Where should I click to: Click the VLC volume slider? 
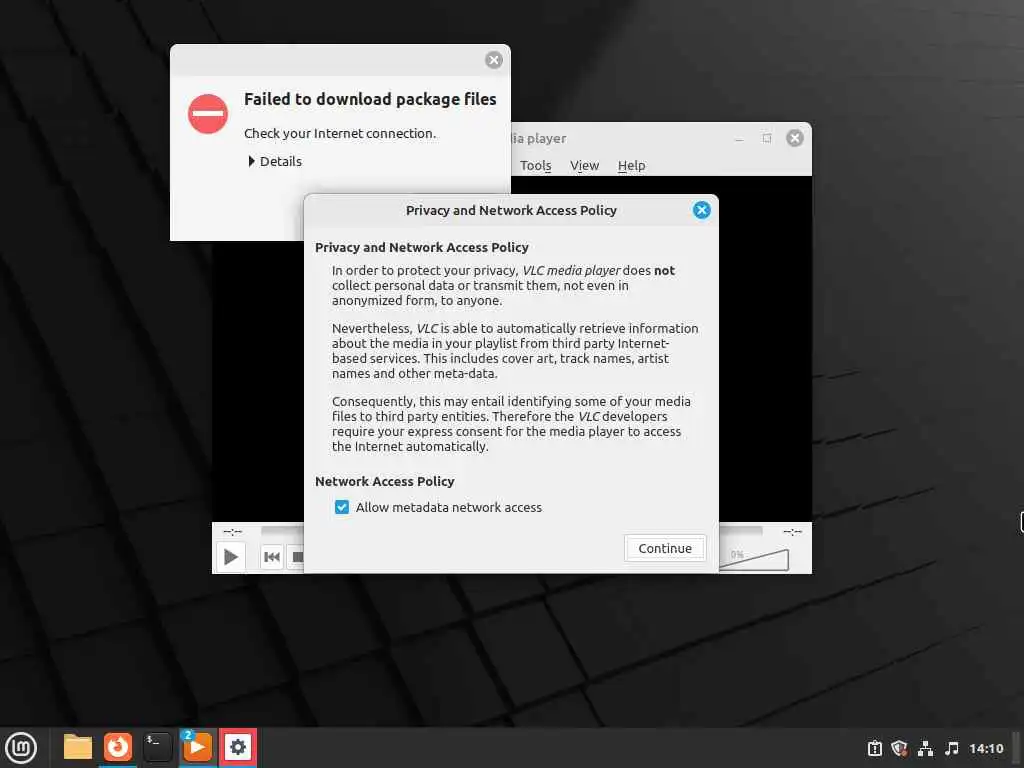pos(755,558)
